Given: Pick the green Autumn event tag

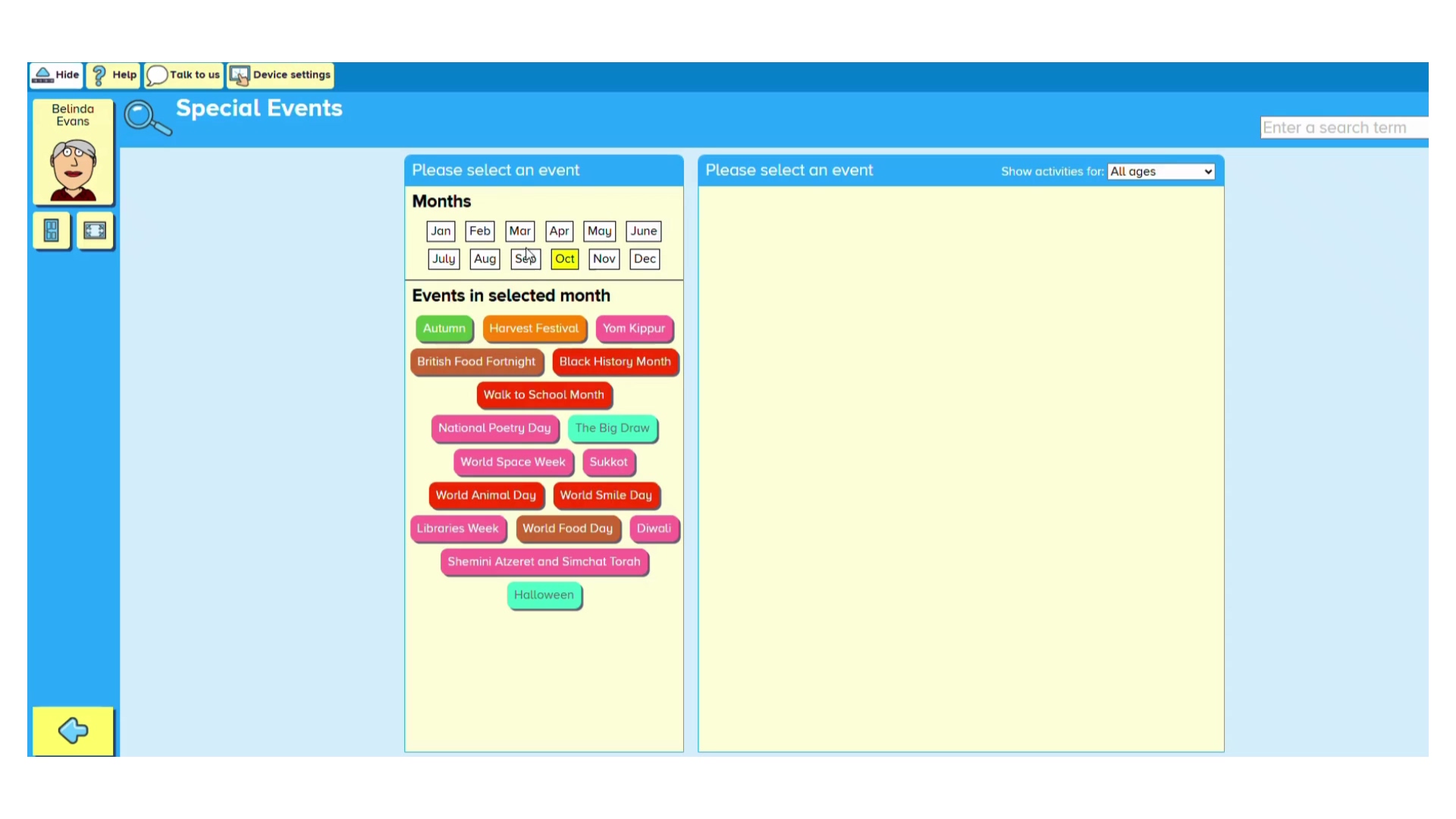Looking at the screenshot, I should point(444,328).
